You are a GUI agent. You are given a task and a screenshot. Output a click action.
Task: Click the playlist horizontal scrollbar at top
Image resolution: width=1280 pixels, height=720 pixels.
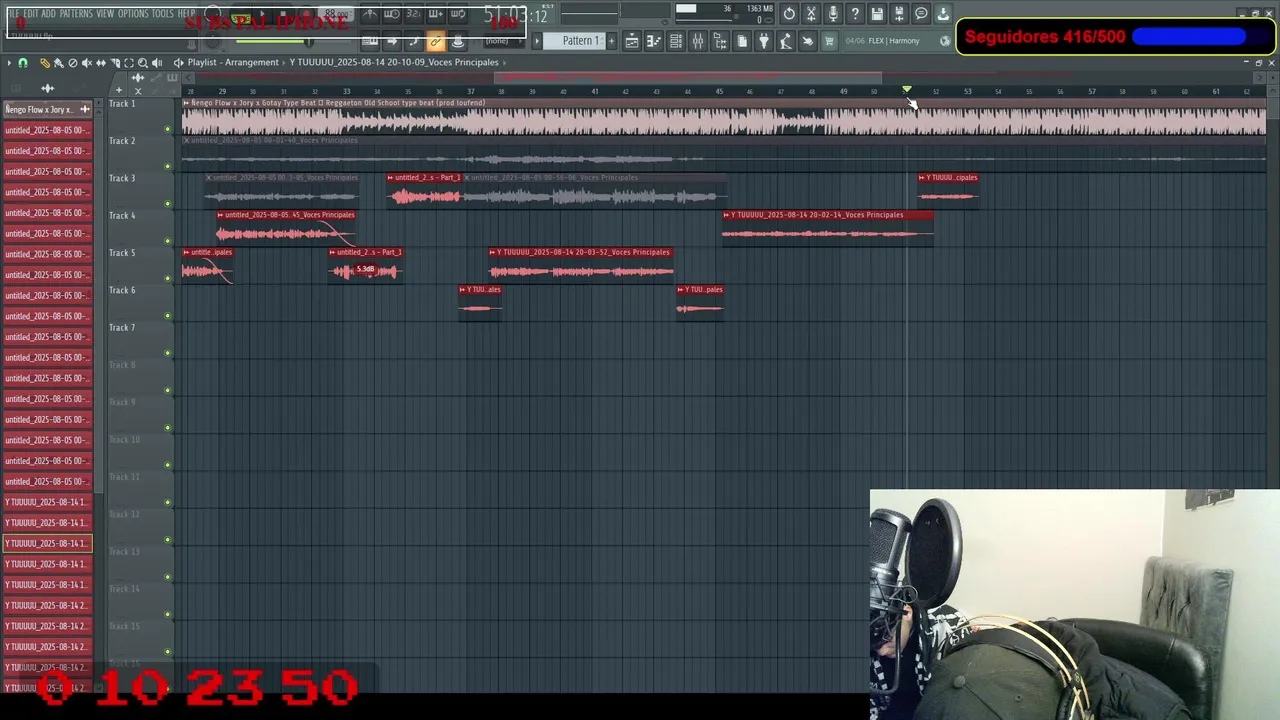tap(690, 77)
